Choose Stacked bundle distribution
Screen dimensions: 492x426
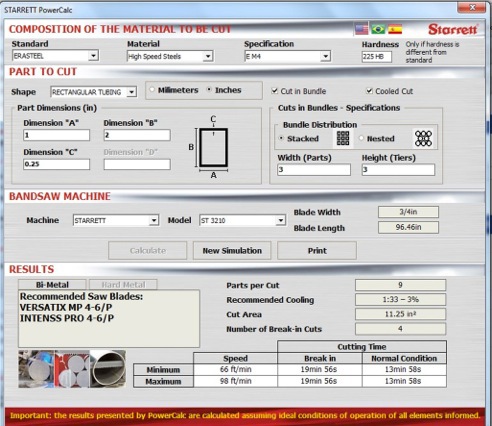coord(281,138)
